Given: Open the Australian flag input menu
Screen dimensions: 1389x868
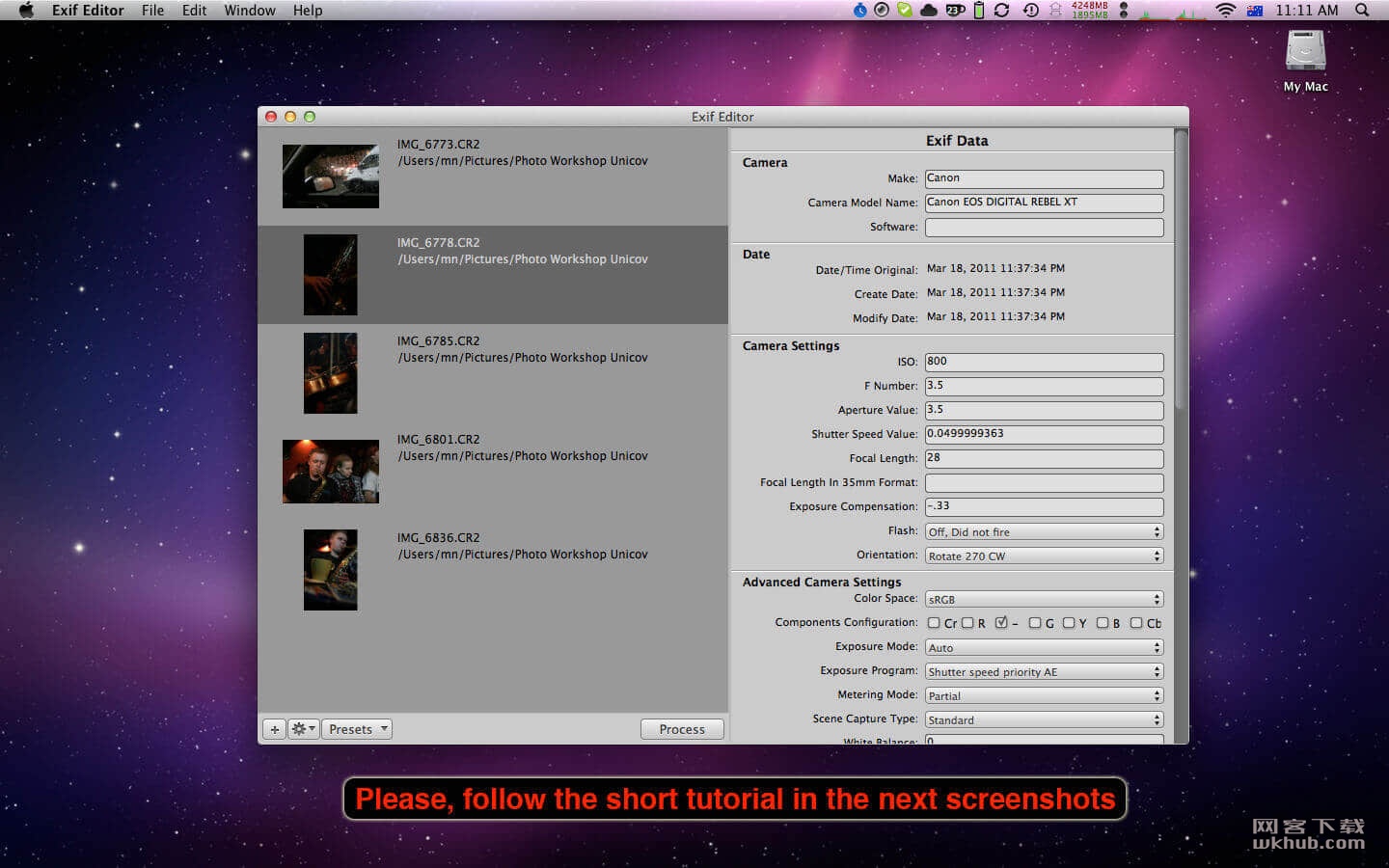Looking at the screenshot, I should tap(1255, 11).
